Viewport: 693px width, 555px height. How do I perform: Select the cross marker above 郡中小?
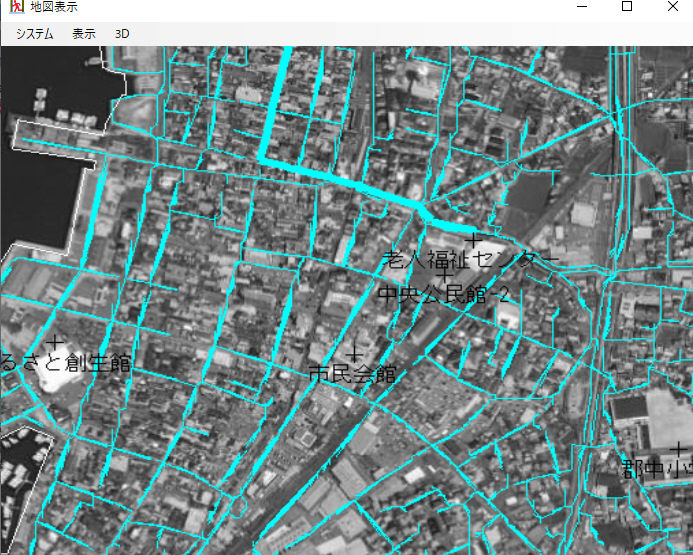click(678, 449)
